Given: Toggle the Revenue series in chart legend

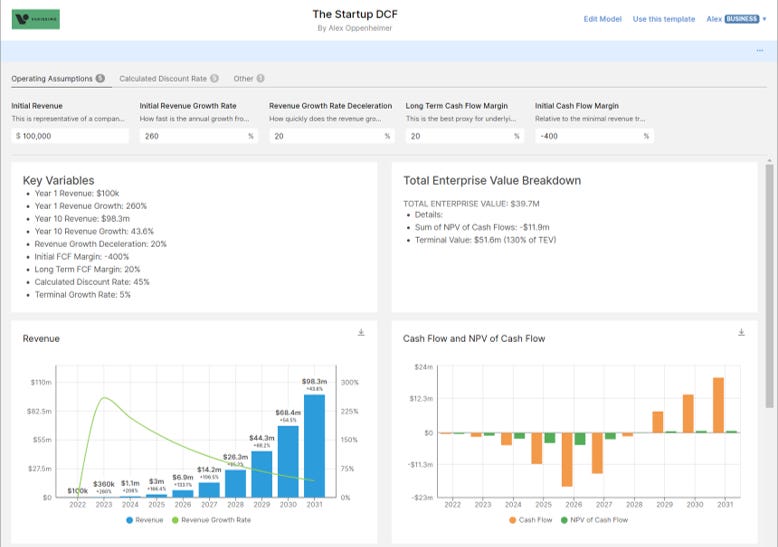Looking at the screenshot, I should [x=144, y=520].
